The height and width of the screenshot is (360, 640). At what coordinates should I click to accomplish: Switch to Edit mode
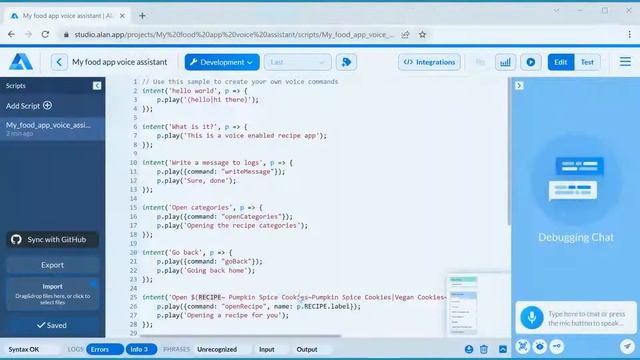pyautogui.click(x=561, y=62)
